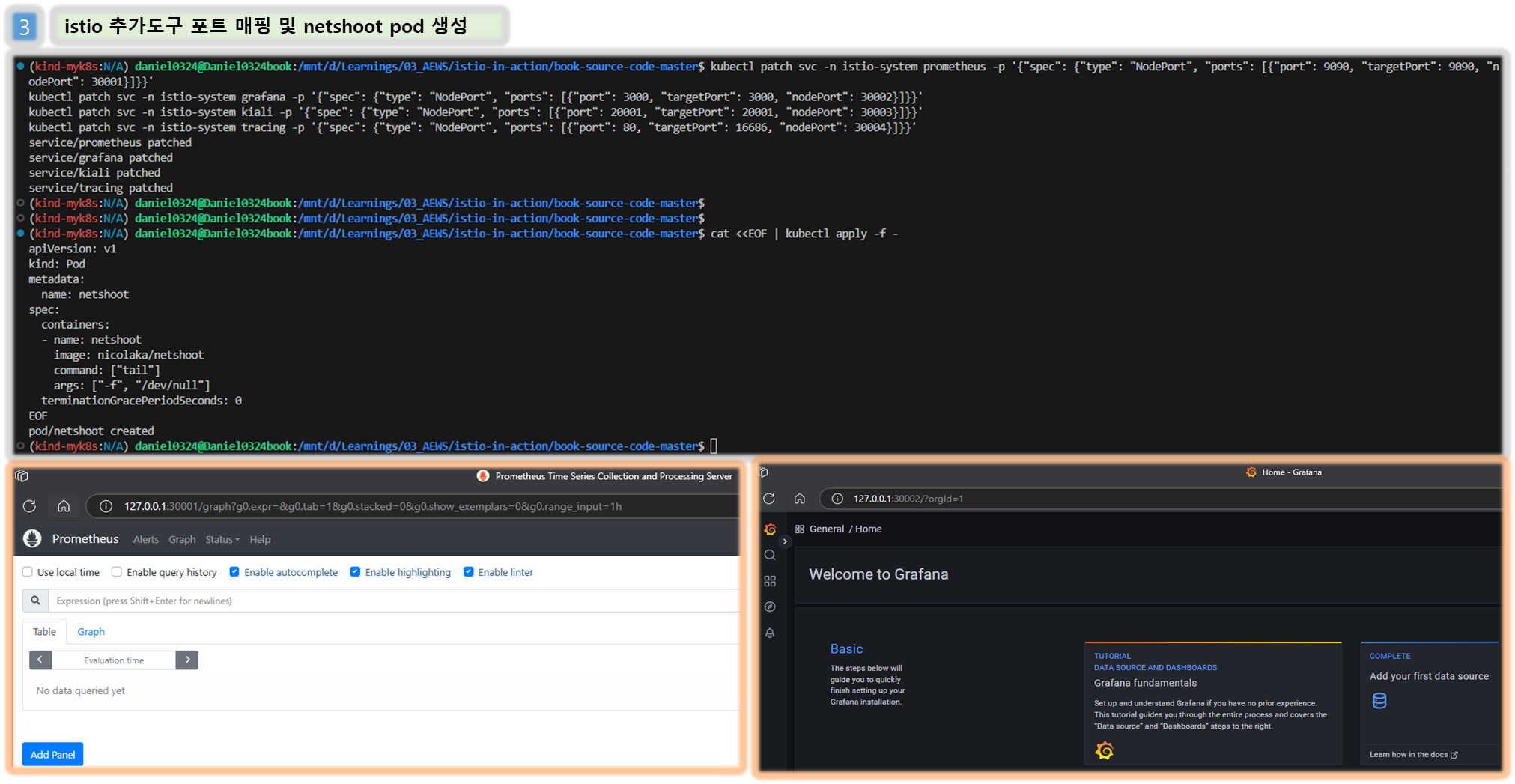1515x784 pixels.
Task: Click the expression search magnifier icon
Action: 35,601
